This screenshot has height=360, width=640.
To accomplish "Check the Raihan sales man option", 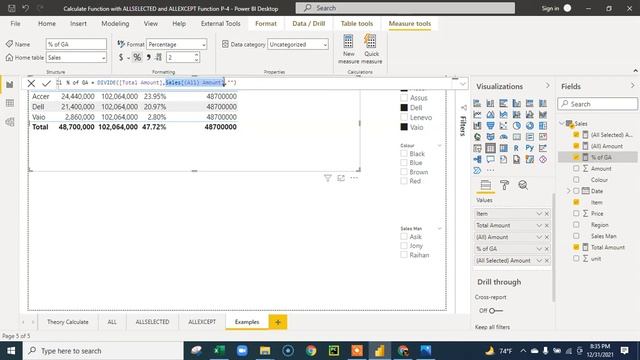I will 404,255.
